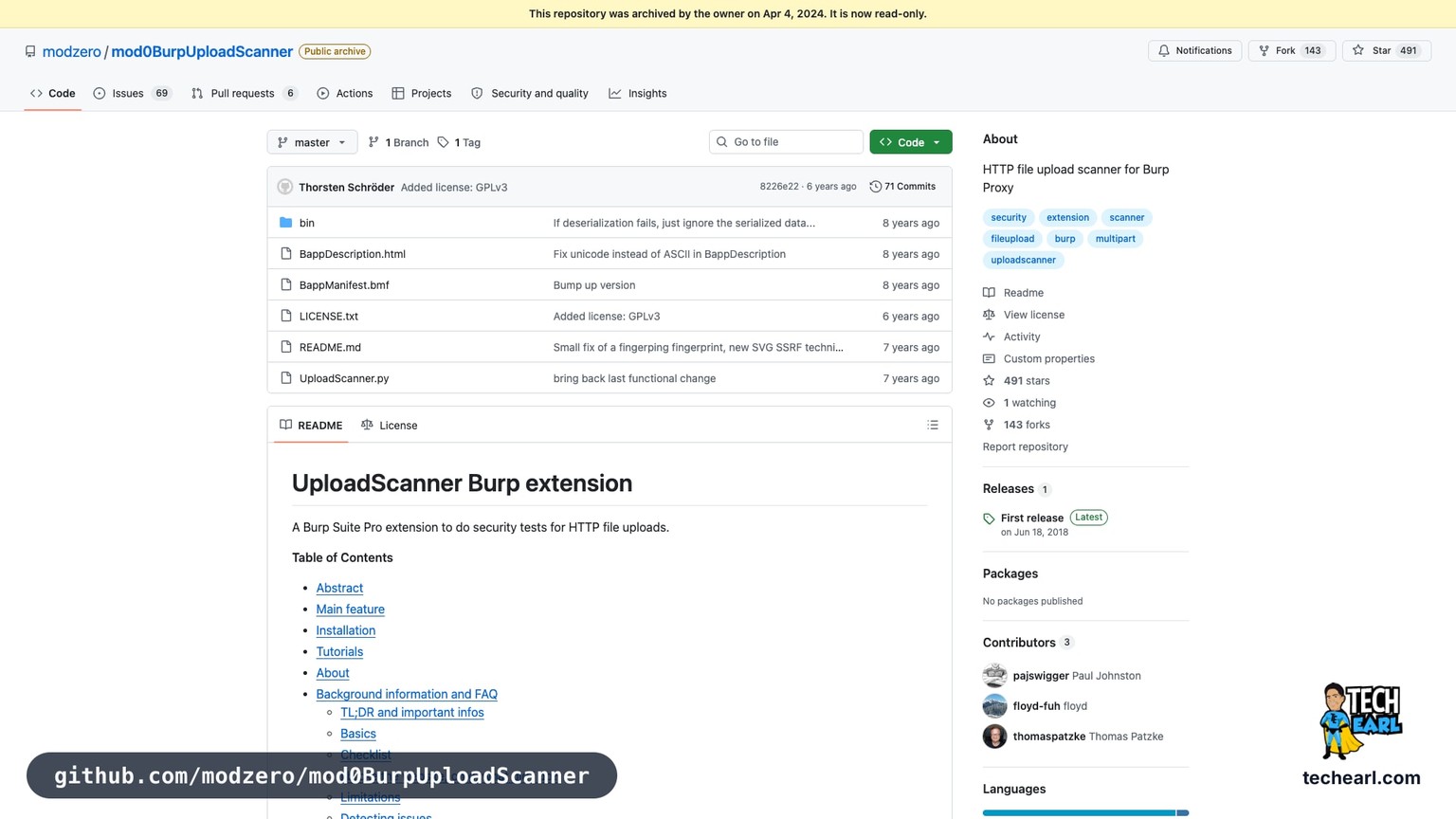
Task: View 491 stars in sidebar
Action: [x=1016, y=381]
